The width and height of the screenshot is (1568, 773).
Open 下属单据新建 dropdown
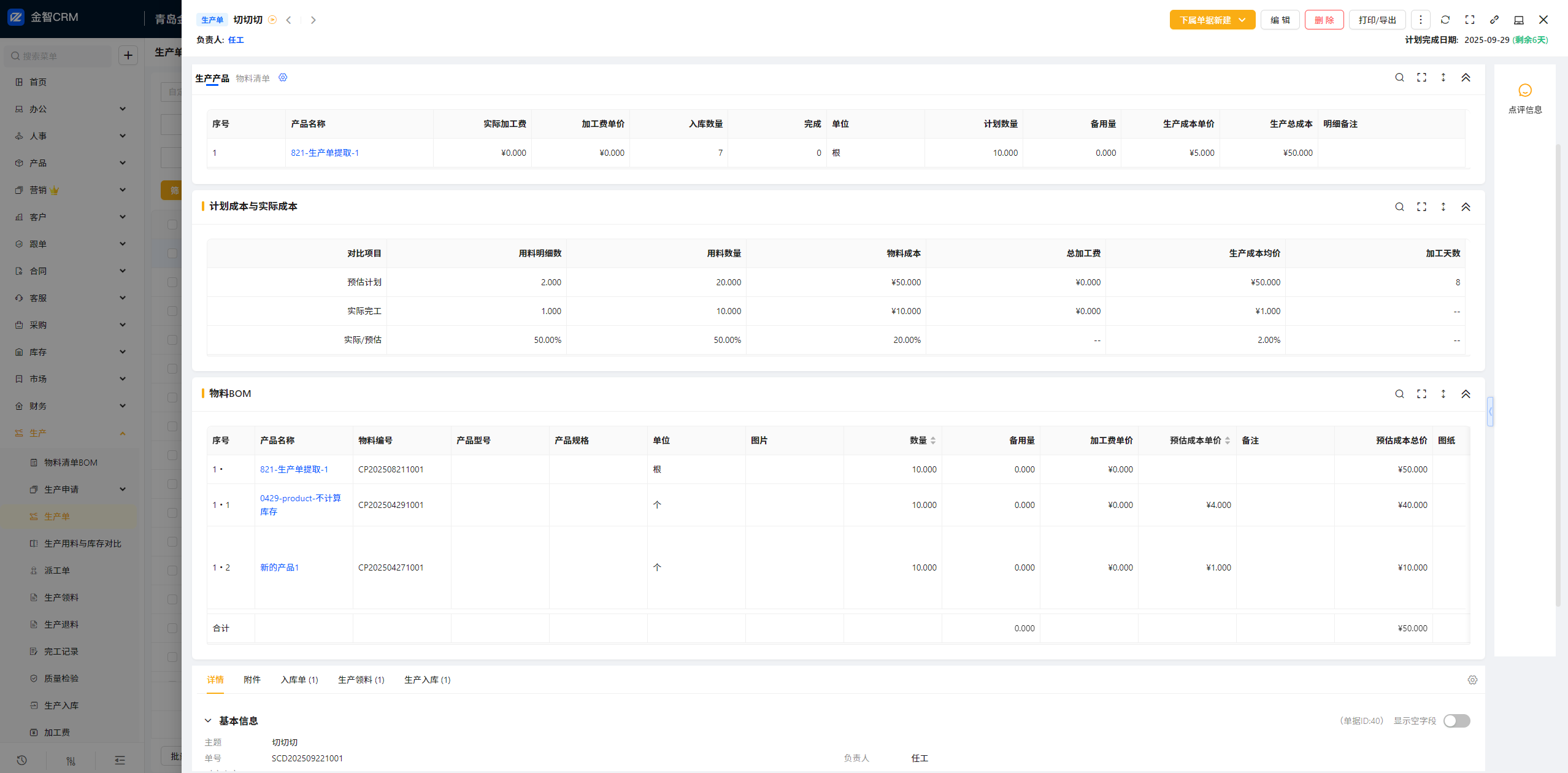point(1212,20)
